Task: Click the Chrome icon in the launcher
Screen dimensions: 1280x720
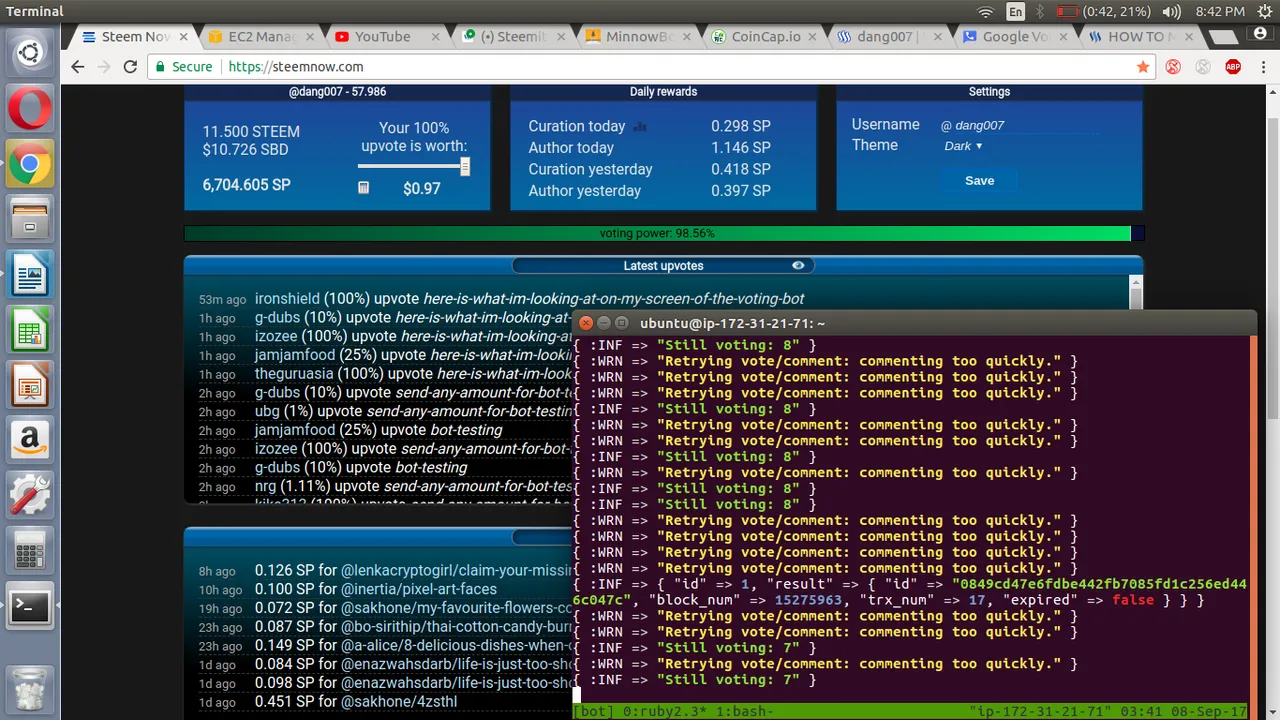Action: (x=30, y=164)
